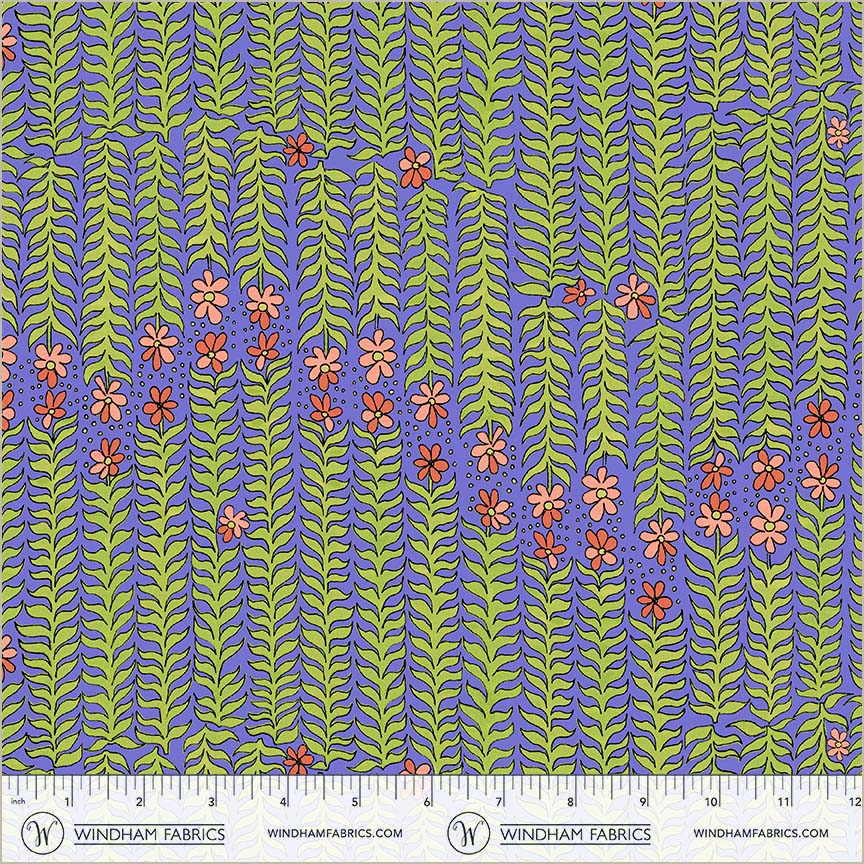
Task: Select the red flower cut off above ruler mark 4
Action: click(298, 760)
